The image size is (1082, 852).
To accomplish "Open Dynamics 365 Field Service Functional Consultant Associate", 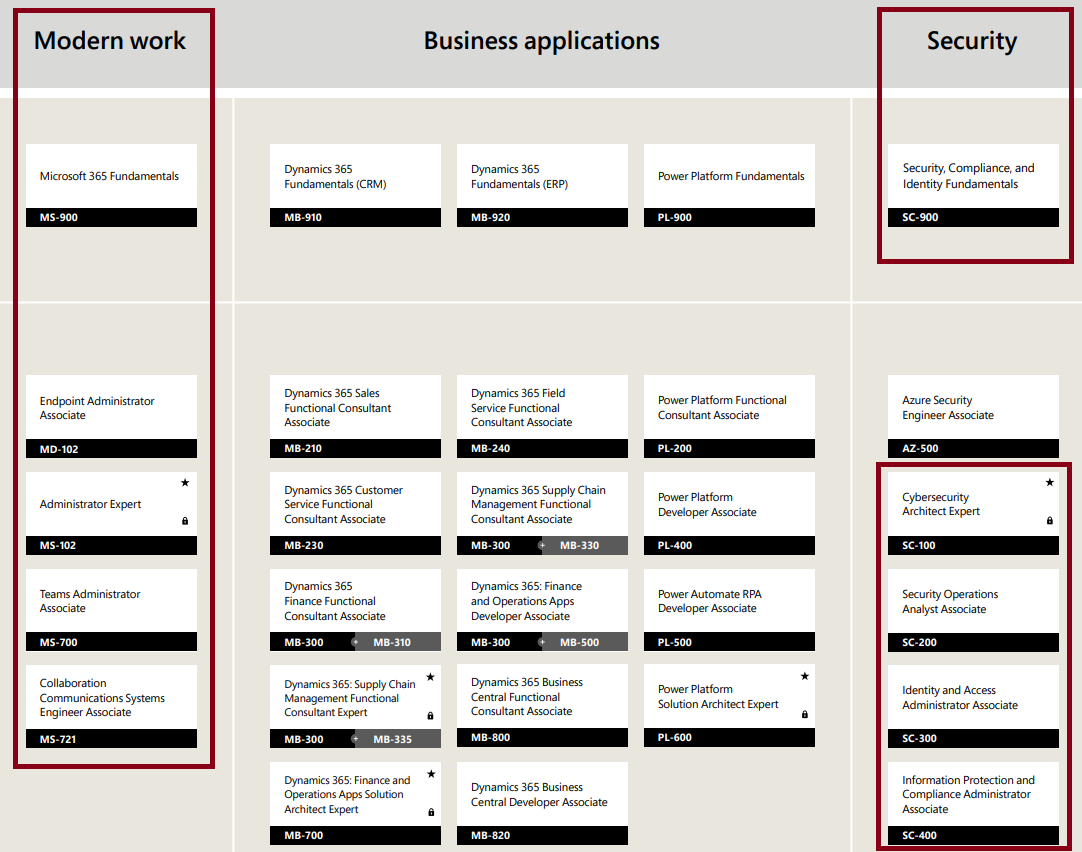I will click(x=521, y=408).
